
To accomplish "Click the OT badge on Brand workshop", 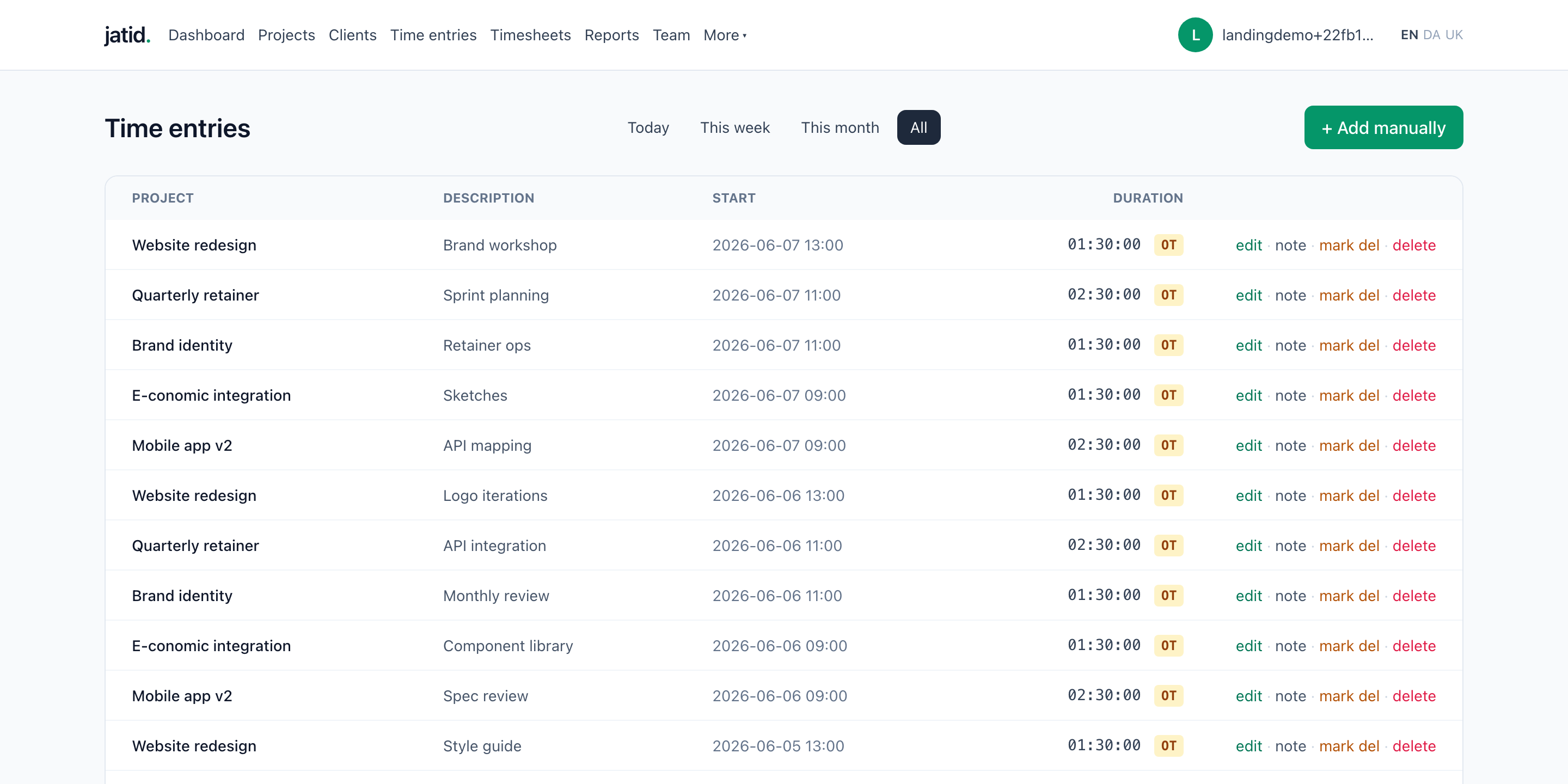I will [x=1168, y=244].
